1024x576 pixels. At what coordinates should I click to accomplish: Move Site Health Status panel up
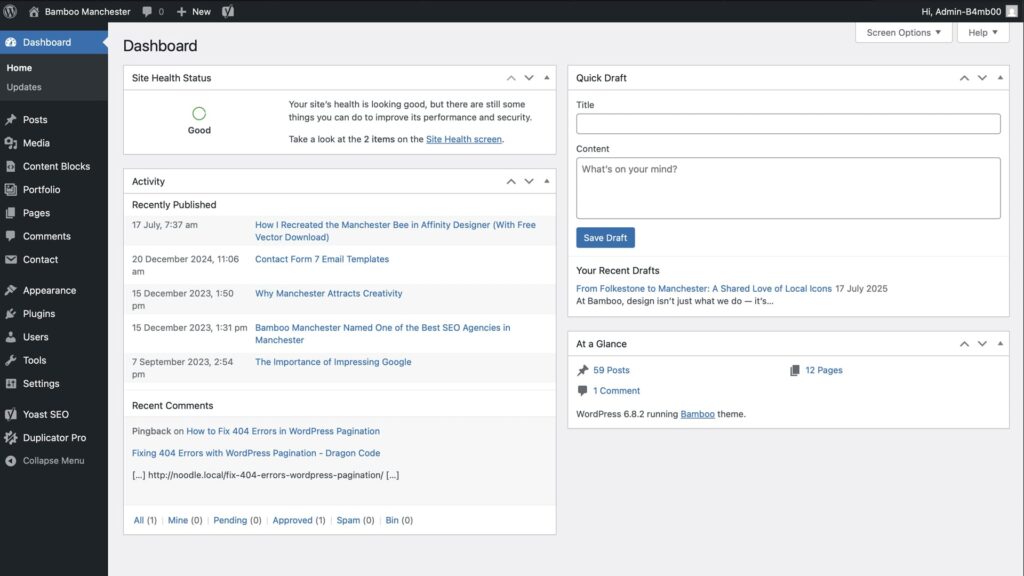pyautogui.click(x=511, y=78)
